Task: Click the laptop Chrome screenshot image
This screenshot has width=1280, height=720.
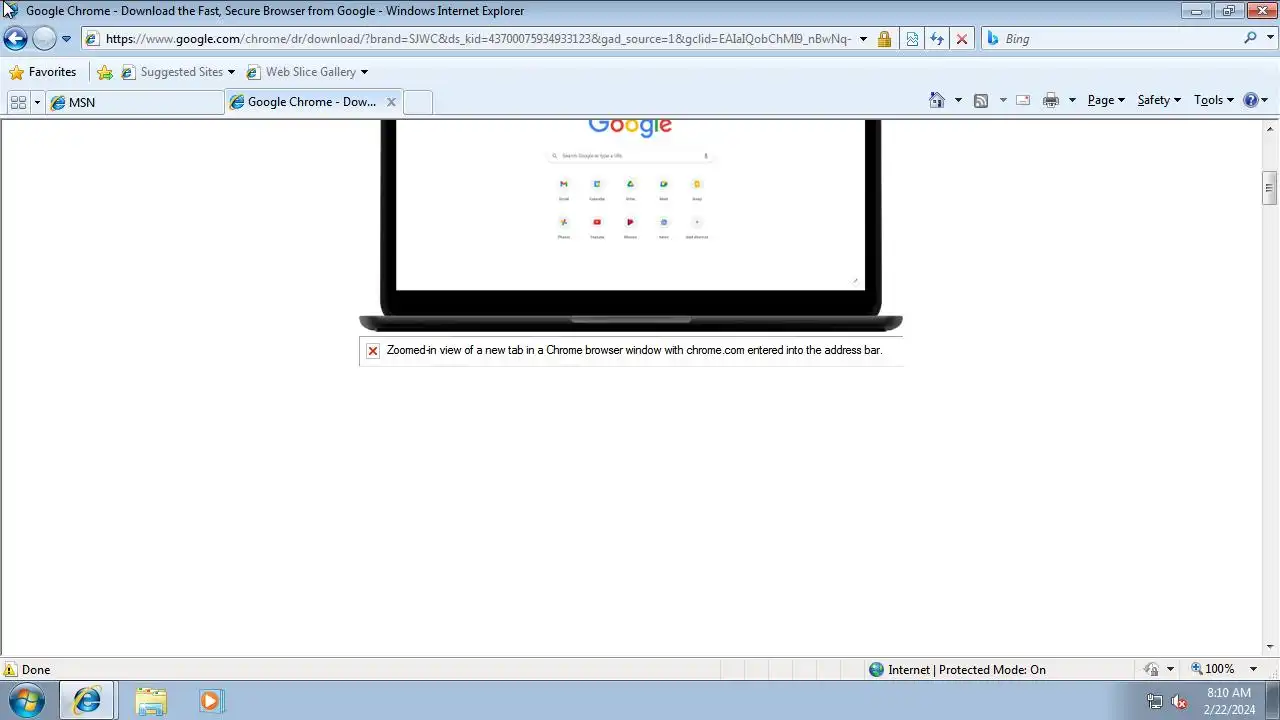Action: coord(631,225)
